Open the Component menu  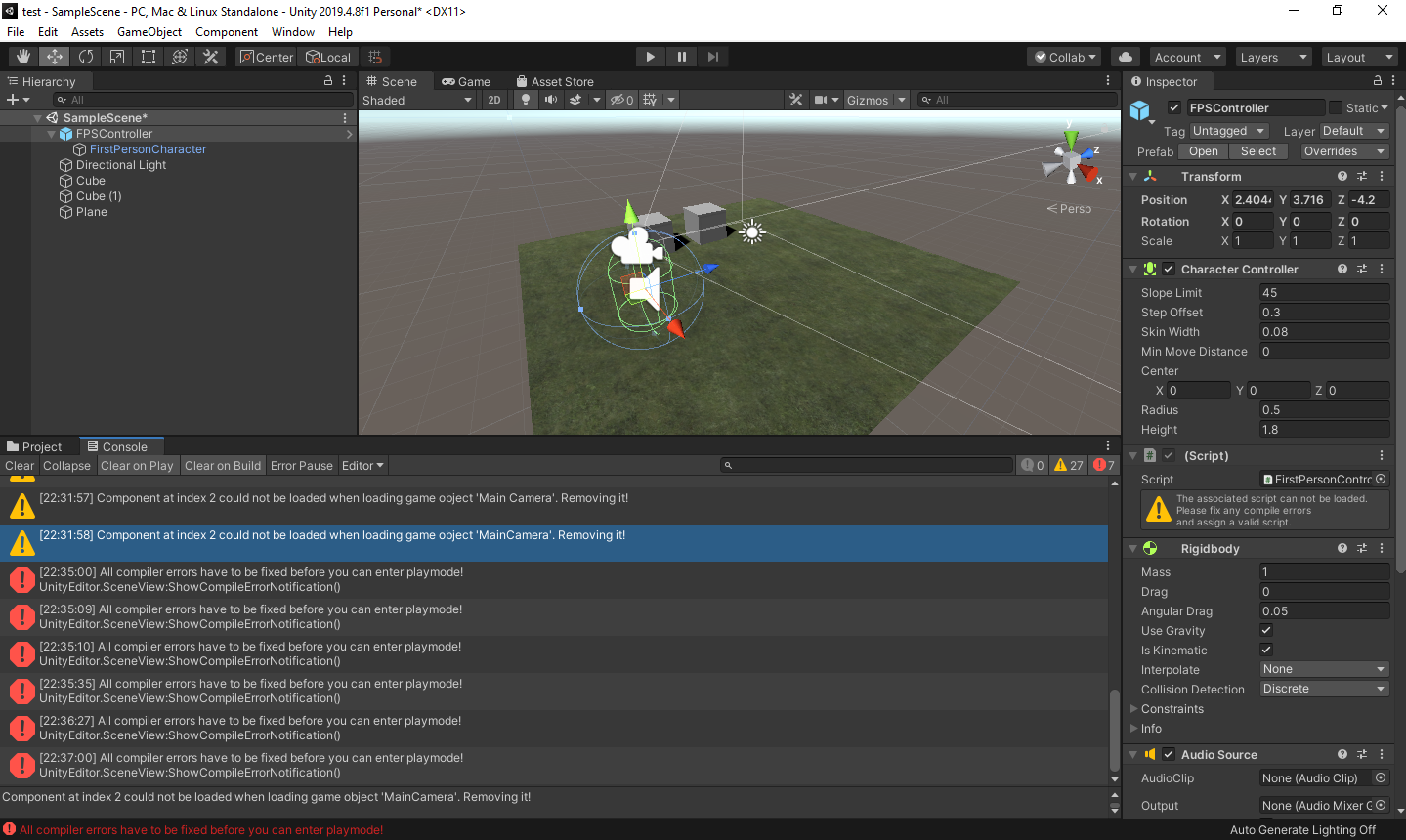(227, 32)
